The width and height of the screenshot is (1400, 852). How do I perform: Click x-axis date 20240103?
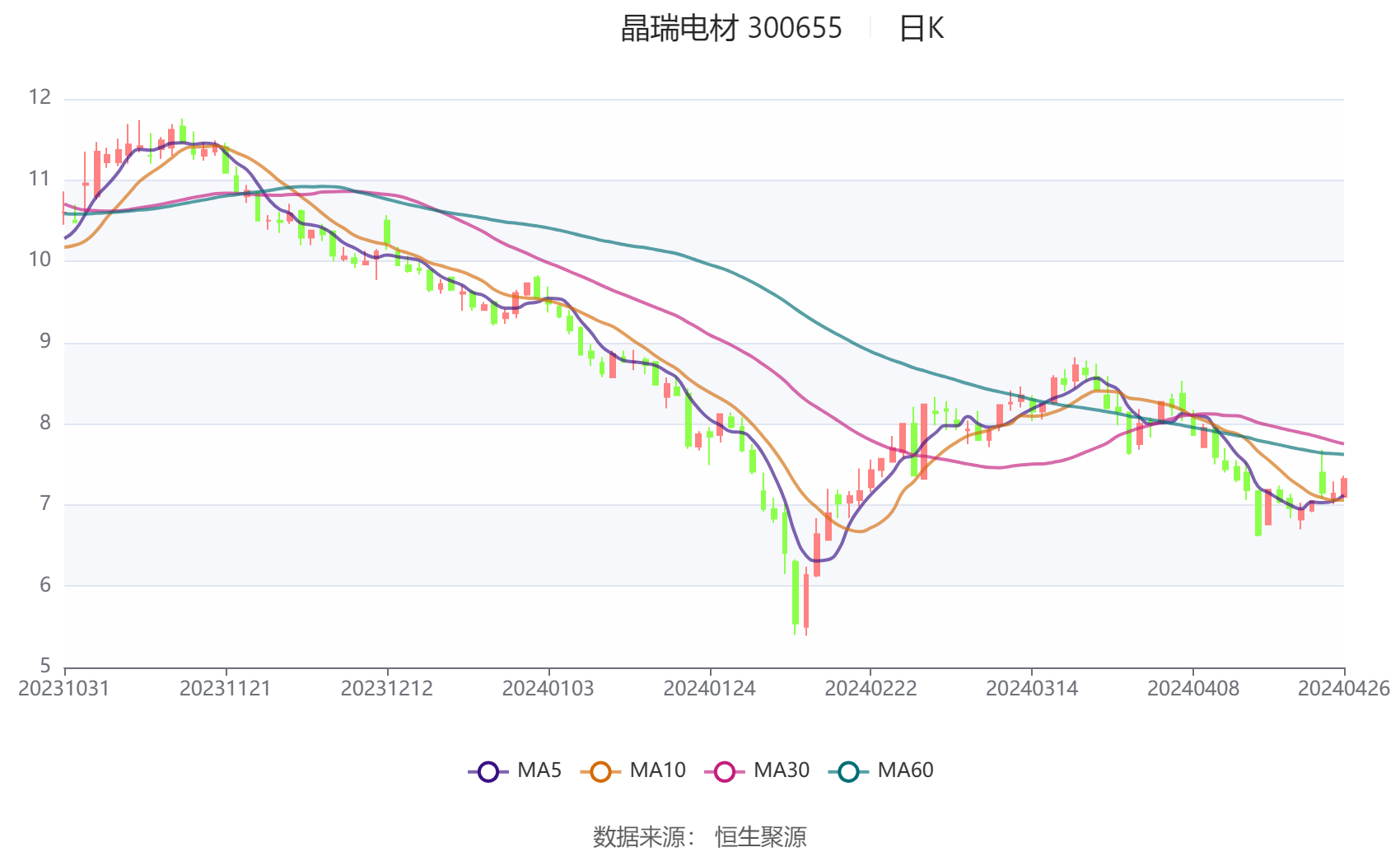548,689
